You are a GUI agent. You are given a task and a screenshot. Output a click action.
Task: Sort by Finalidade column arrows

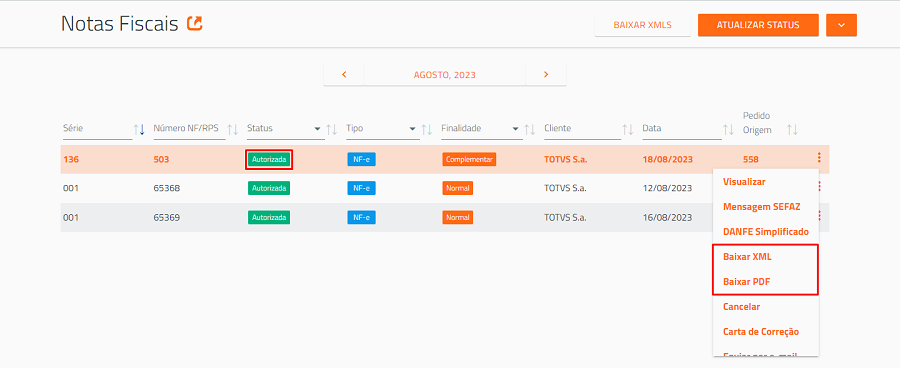(x=530, y=130)
